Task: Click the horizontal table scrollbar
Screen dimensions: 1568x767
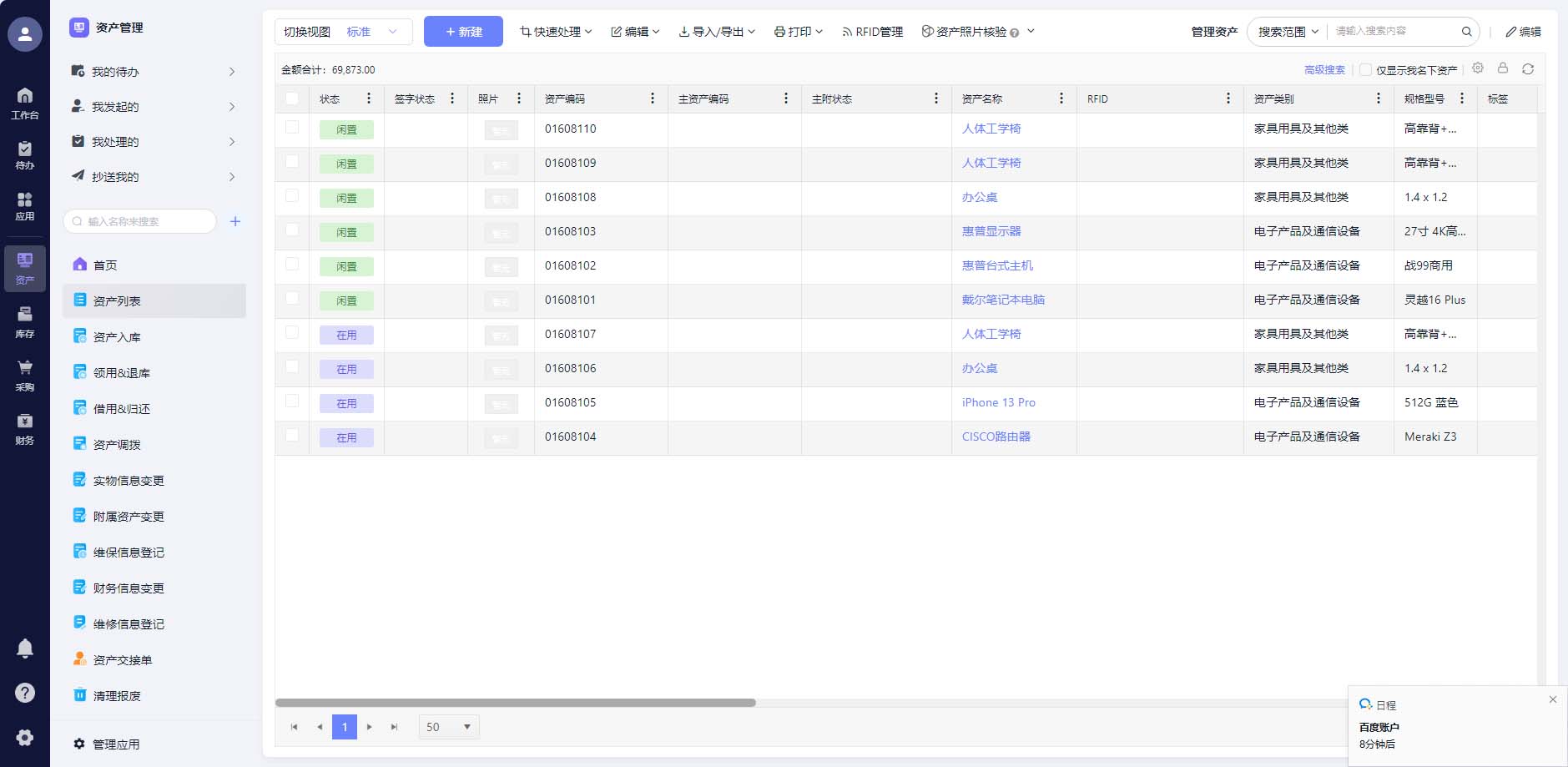Action: click(x=515, y=703)
